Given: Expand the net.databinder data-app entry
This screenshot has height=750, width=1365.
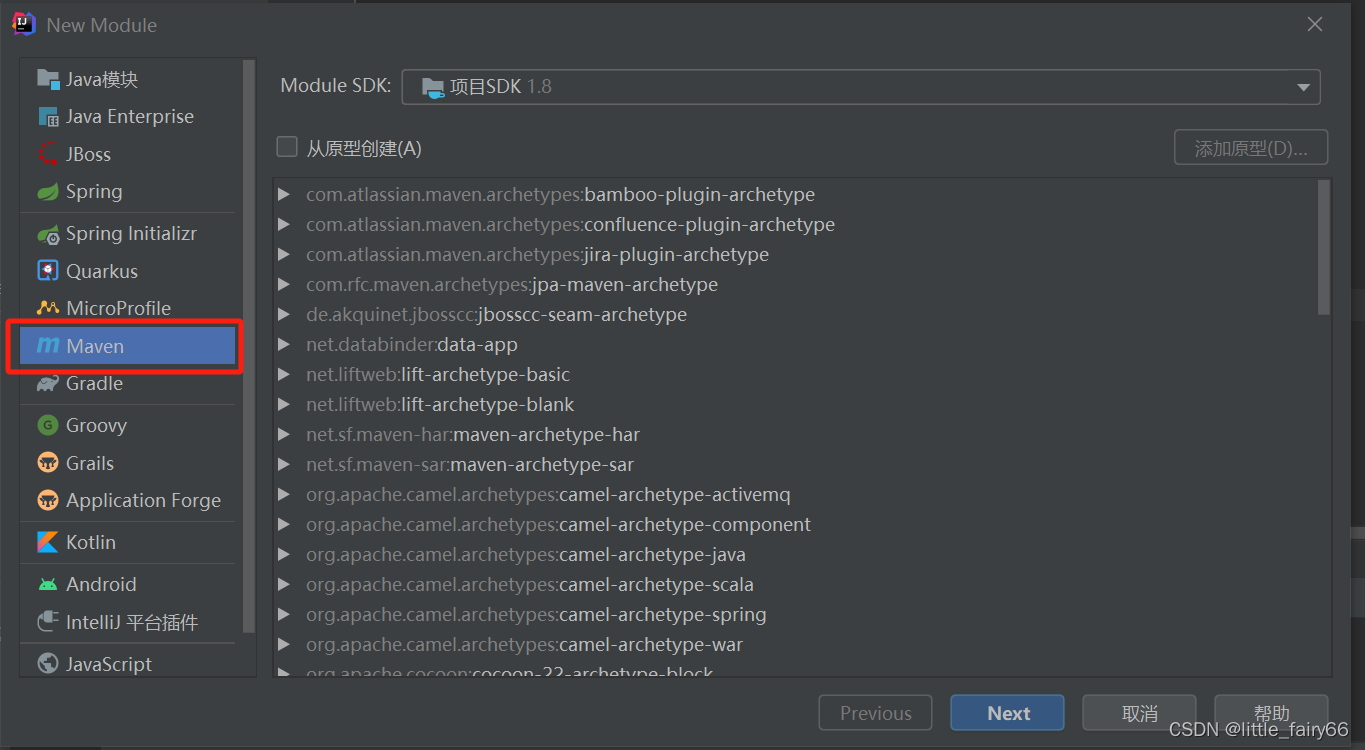Looking at the screenshot, I should tap(284, 345).
